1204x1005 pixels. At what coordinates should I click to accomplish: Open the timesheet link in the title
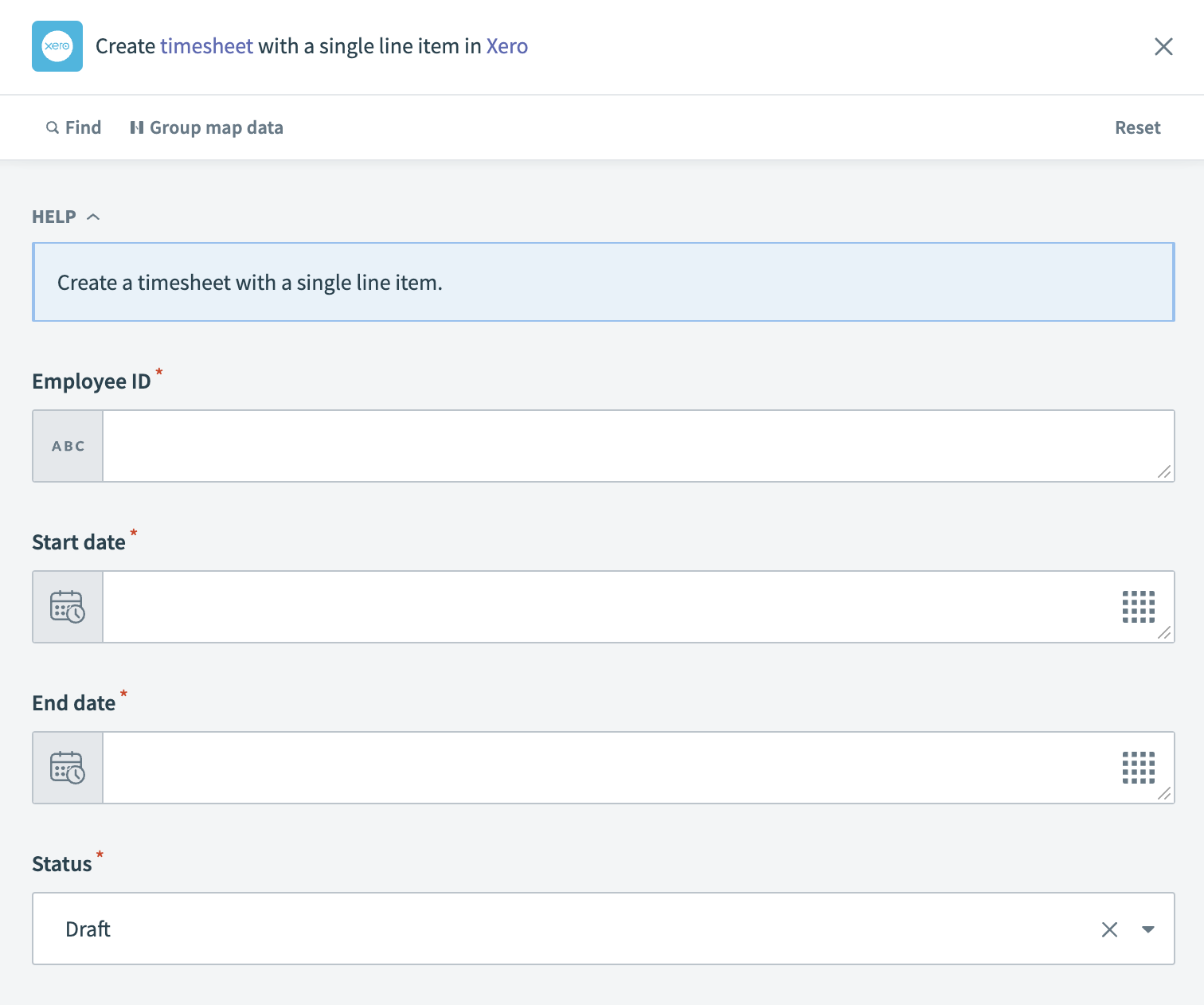point(207,46)
